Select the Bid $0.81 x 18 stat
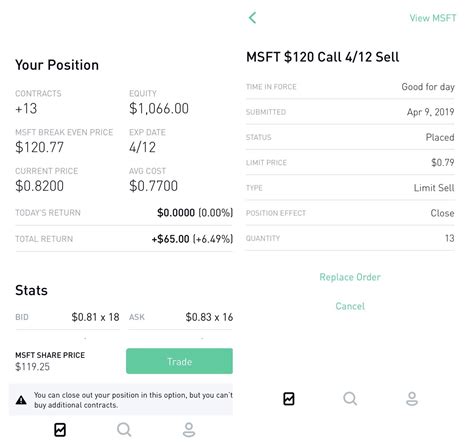Viewport: 474px width, 443px height. (x=67, y=317)
